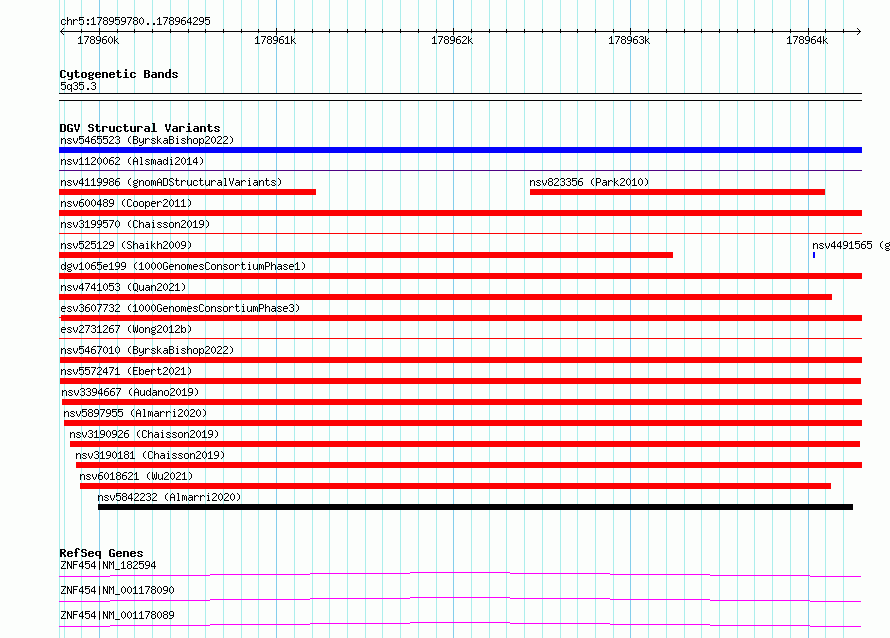
Task: Click the esv3607732 red variant bar
Action: pyautogui.click(x=460, y=318)
